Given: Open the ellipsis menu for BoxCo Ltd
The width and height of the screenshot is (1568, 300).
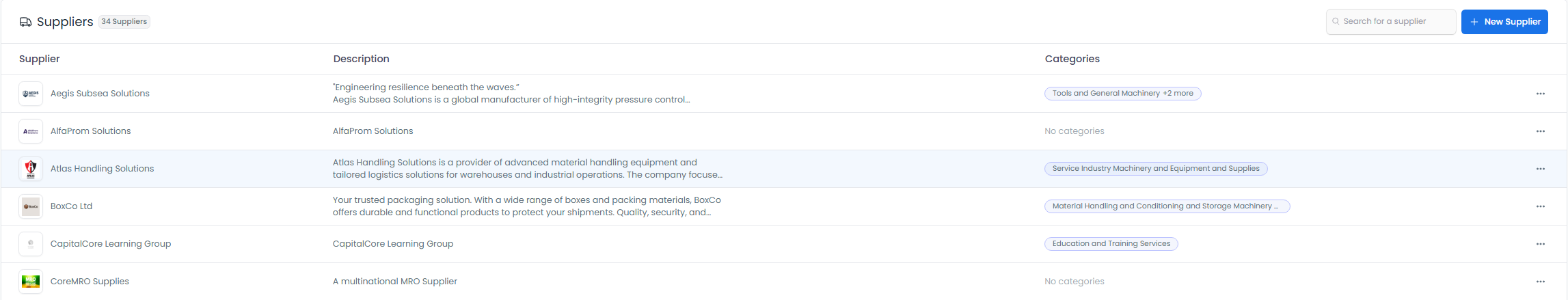Looking at the screenshot, I should [1540, 206].
